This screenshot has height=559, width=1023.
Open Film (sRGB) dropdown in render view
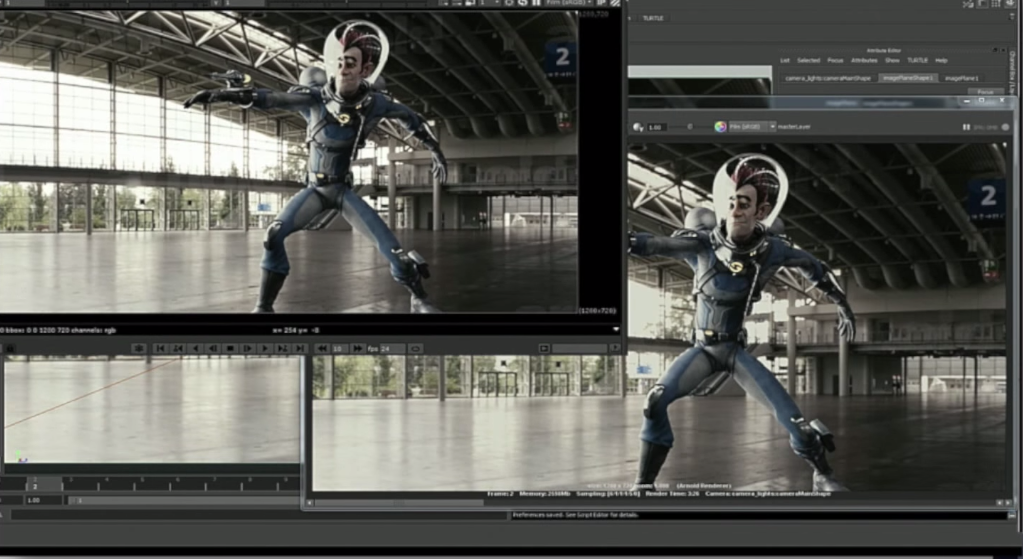(750, 127)
